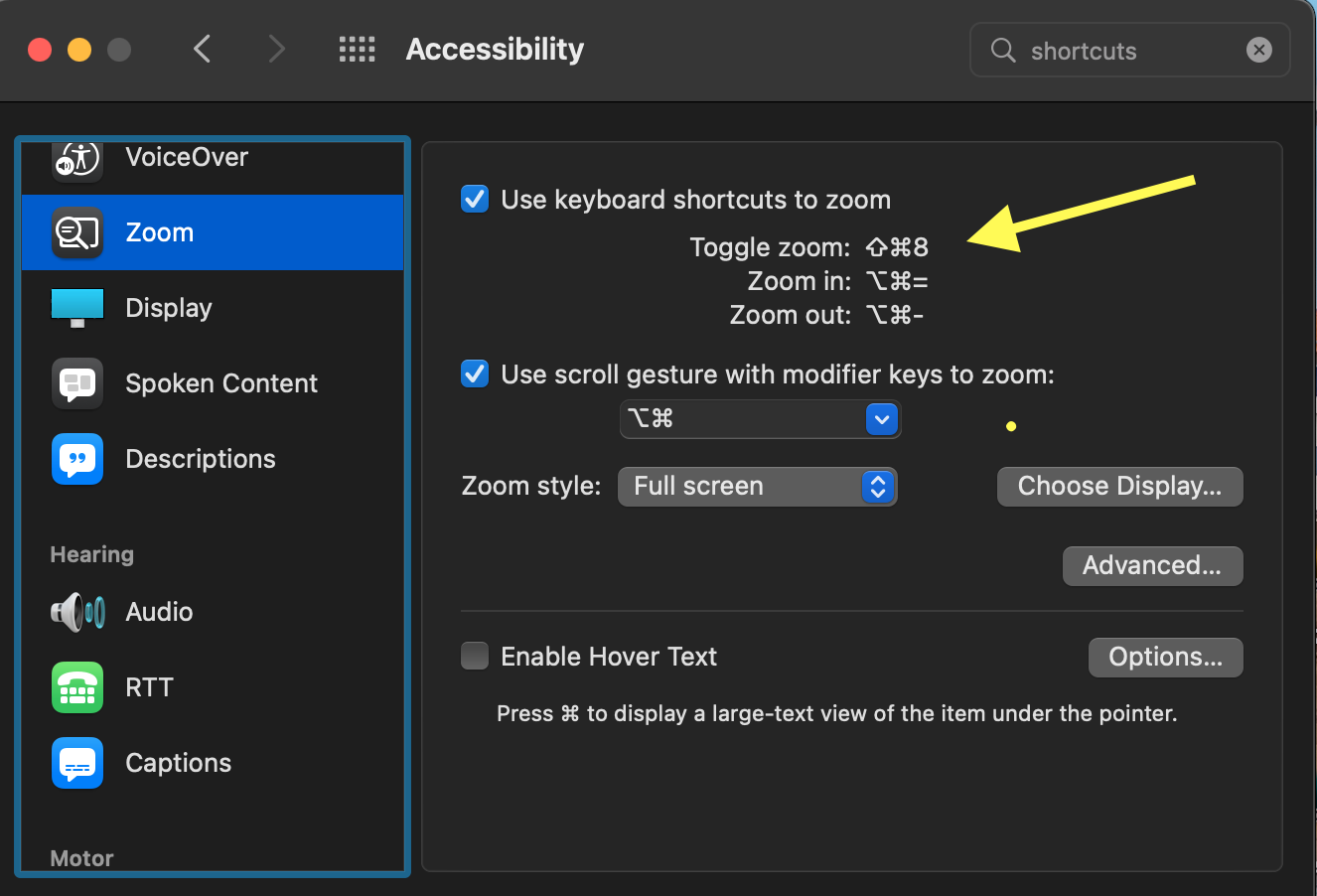
Task: Open the scroll gesture modifier key dropdown
Action: pyautogui.click(x=760, y=419)
